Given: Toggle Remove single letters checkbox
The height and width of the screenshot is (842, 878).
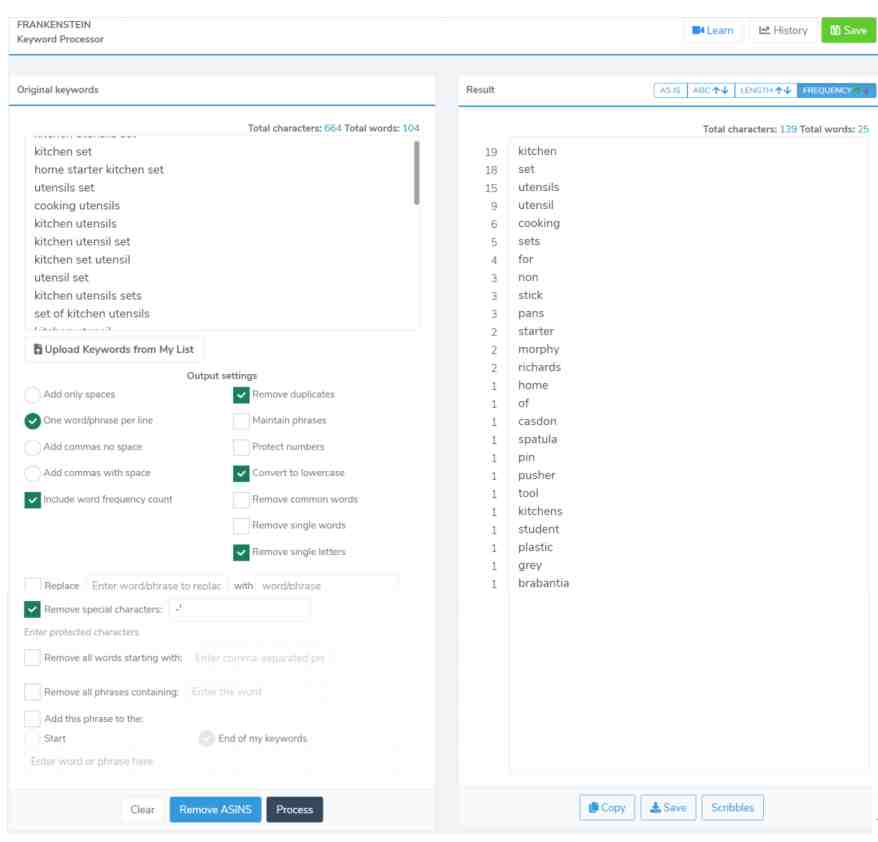Looking at the screenshot, I should 241,552.
